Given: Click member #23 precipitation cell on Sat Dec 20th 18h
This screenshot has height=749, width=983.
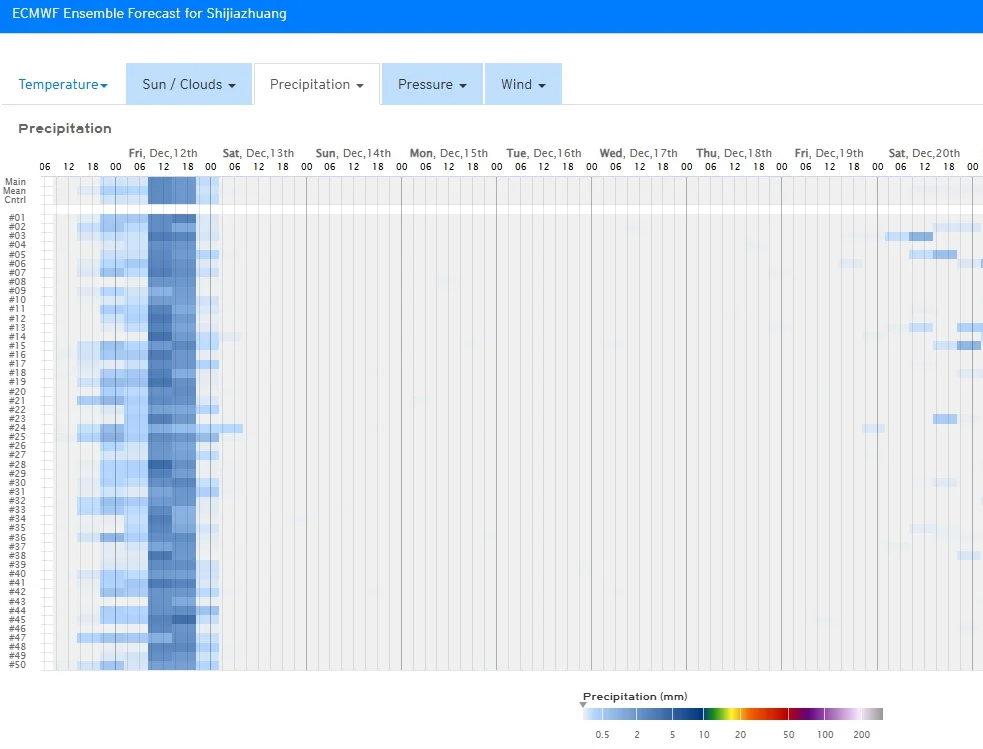Looking at the screenshot, I should click(x=945, y=419).
